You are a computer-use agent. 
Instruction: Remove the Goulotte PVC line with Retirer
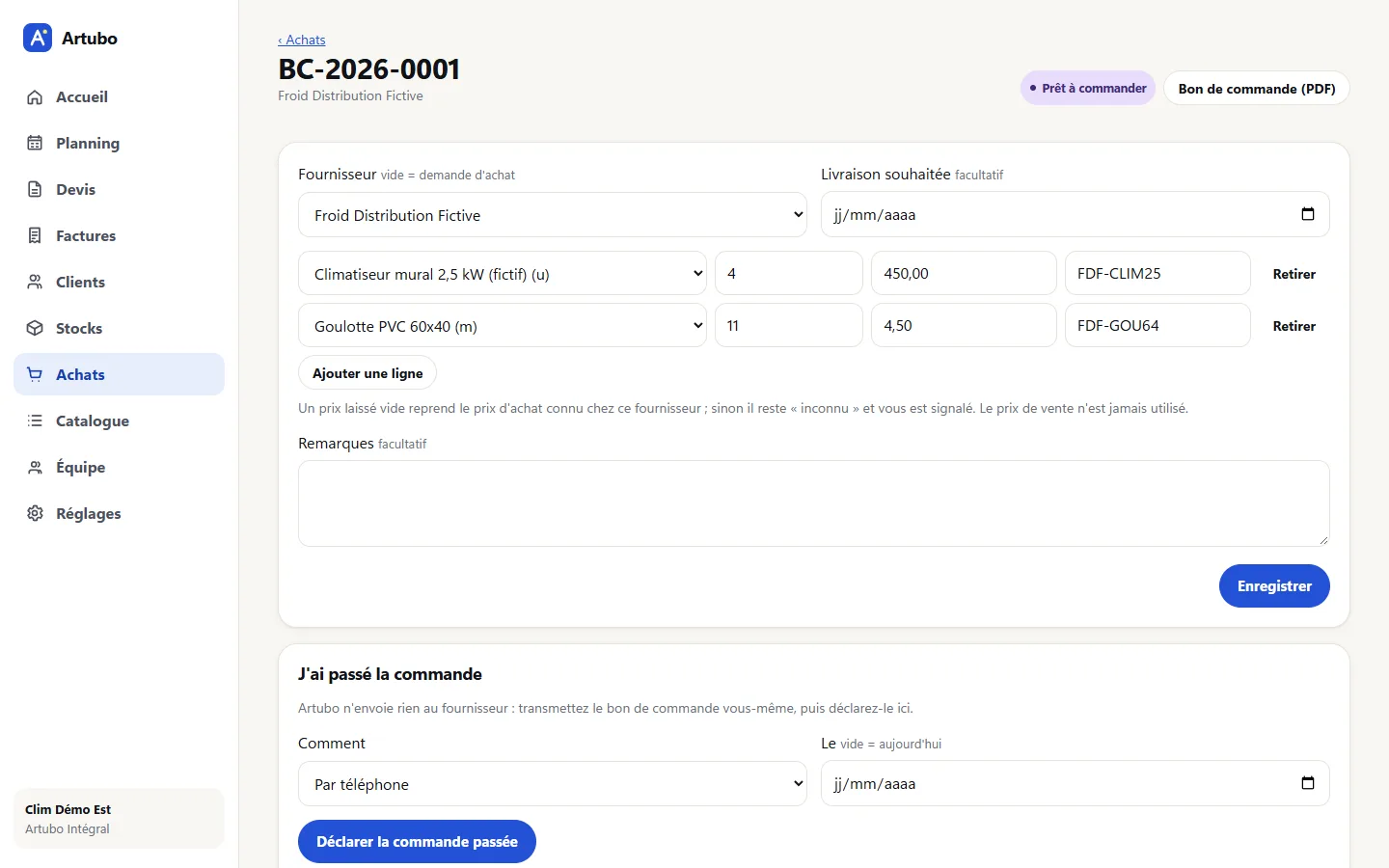point(1294,326)
